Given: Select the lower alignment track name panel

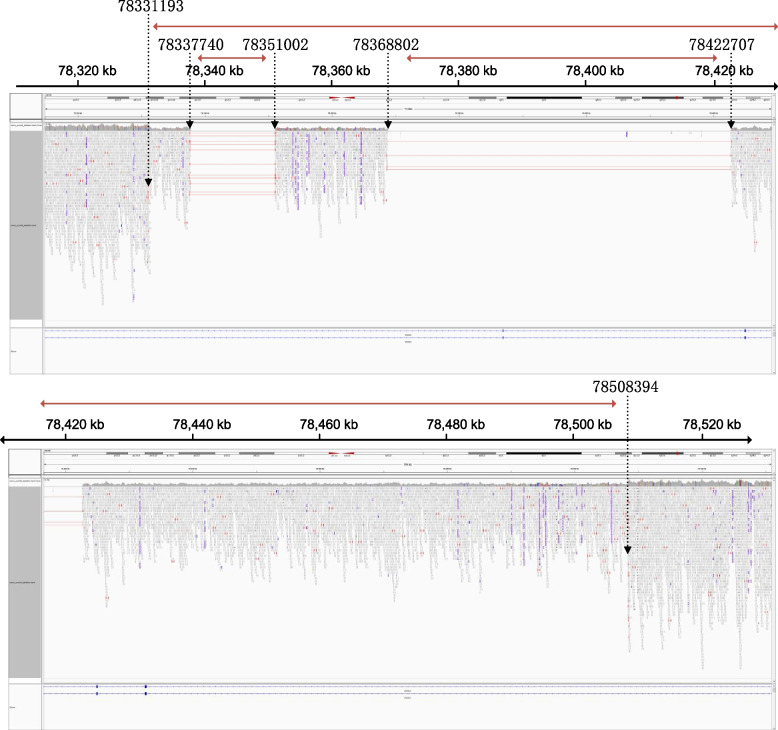Looking at the screenshot, I should click(x=26, y=580).
